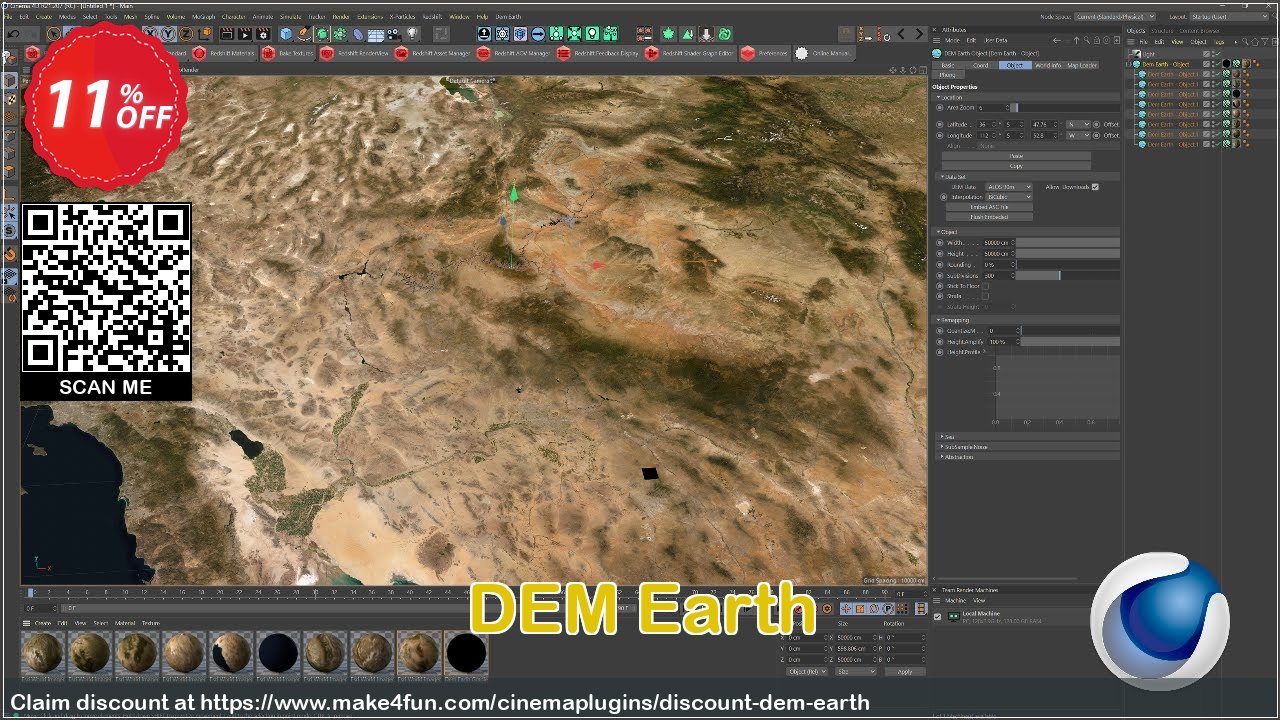Select the Light object in Objects list
Image resolution: width=1280 pixels, height=720 pixels.
[x=1149, y=54]
